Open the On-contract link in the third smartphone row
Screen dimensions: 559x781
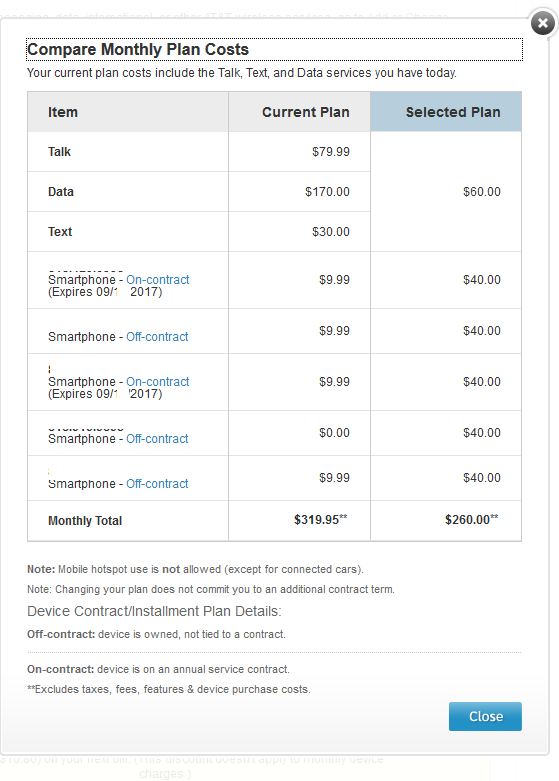click(157, 382)
